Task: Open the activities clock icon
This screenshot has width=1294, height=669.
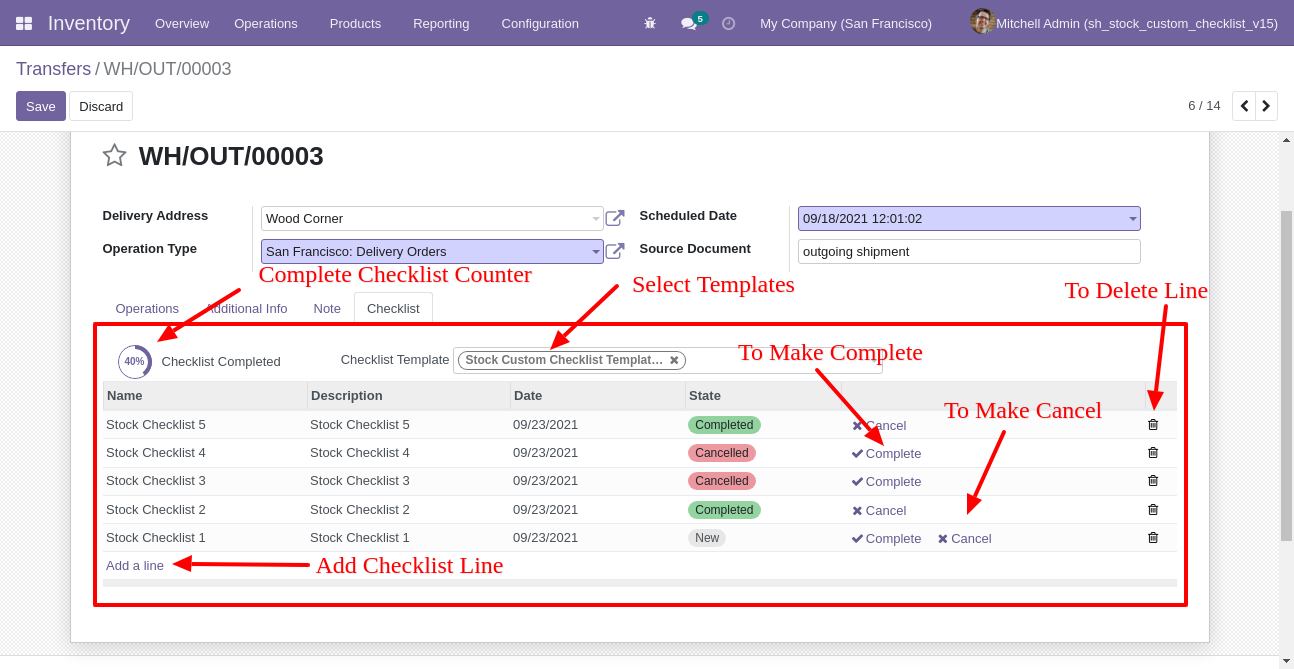Action: tap(728, 23)
